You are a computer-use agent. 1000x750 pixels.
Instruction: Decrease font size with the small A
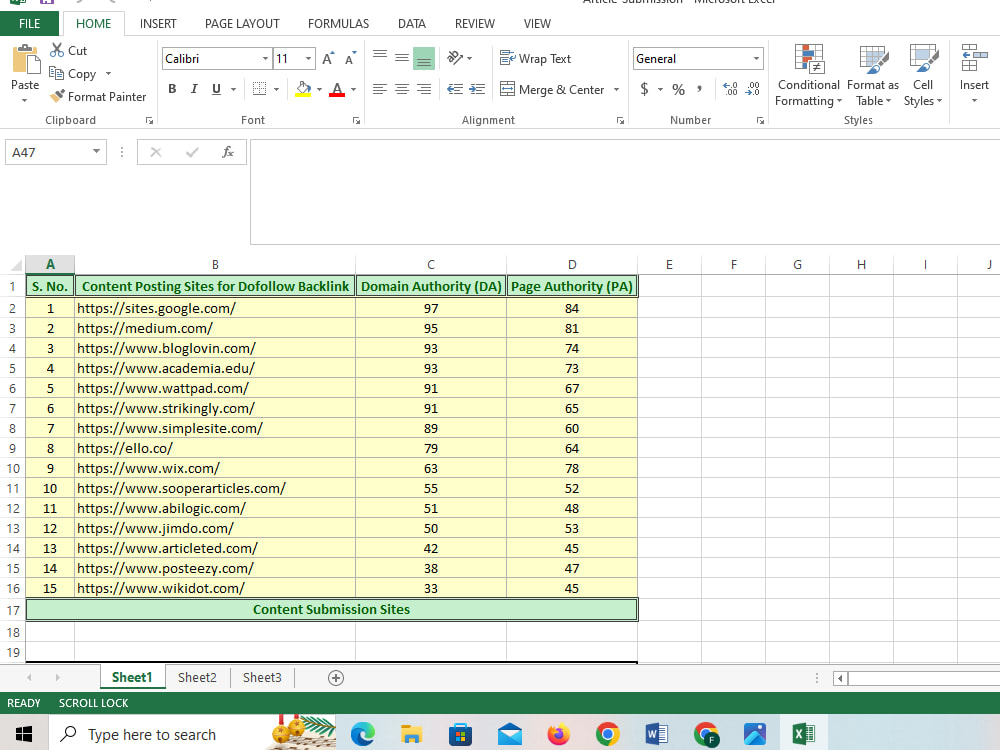pos(349,59)
